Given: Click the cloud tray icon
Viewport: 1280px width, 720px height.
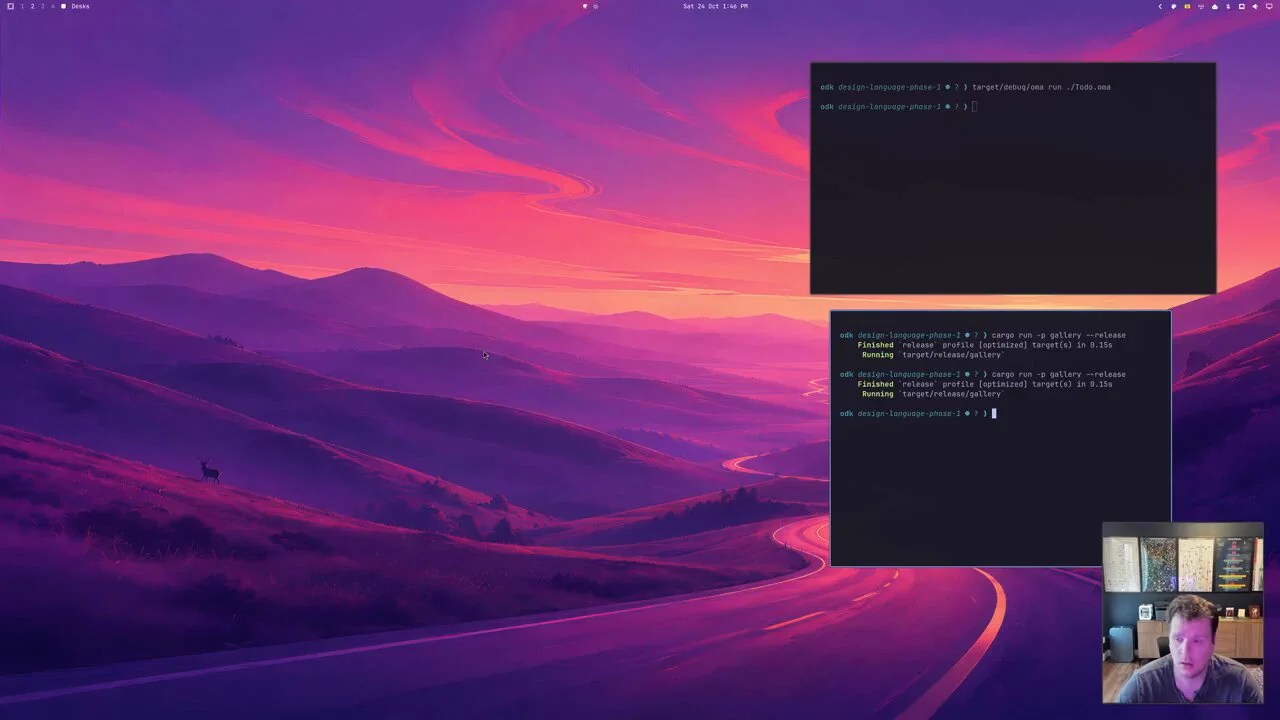Looking at the screenshot, I should (x=1215, y=6).
